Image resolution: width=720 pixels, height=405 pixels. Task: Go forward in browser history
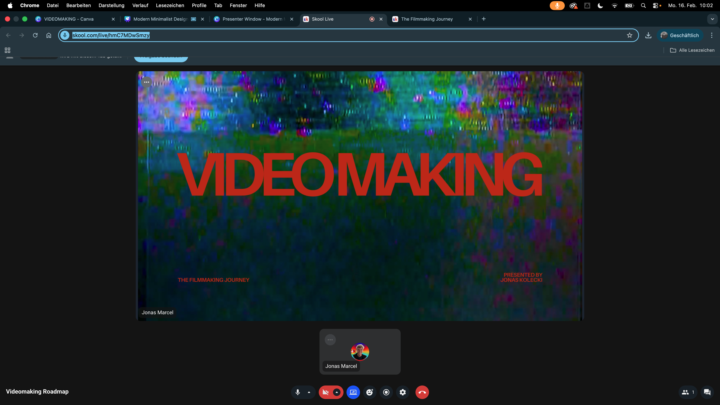(x=22, y=35)
